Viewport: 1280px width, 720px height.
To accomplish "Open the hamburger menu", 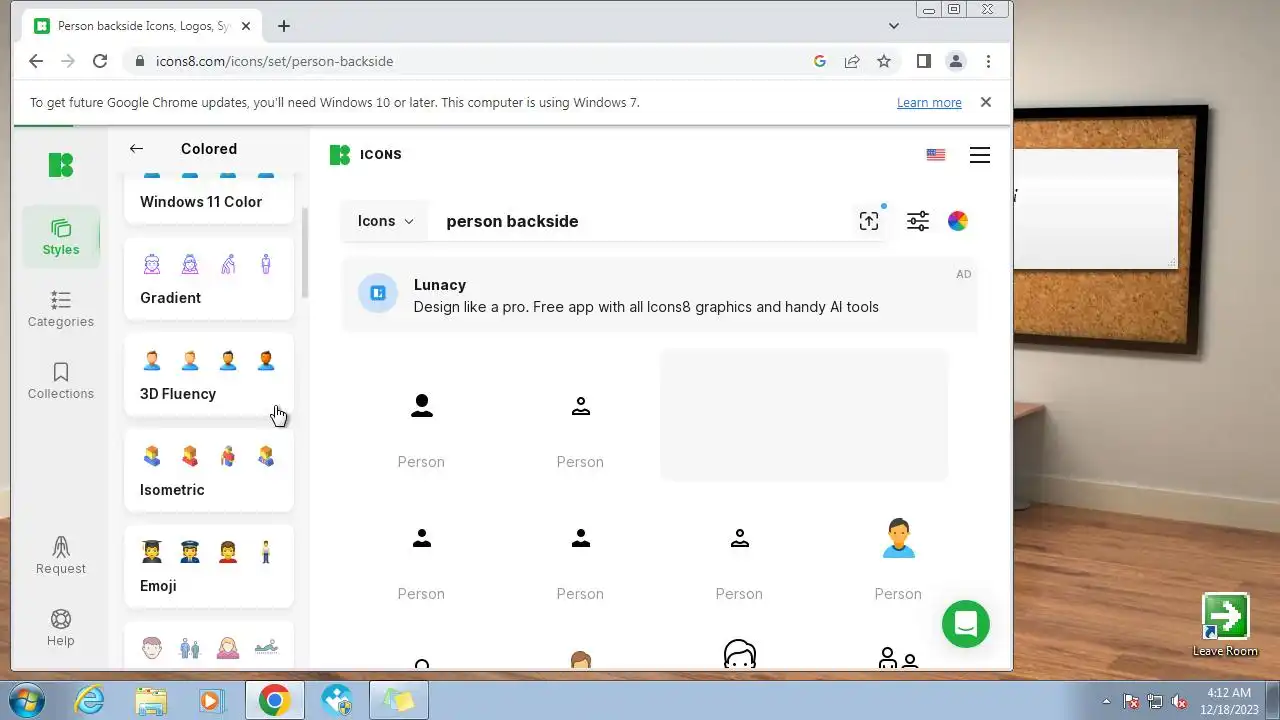I will click(x=980, y=155).
